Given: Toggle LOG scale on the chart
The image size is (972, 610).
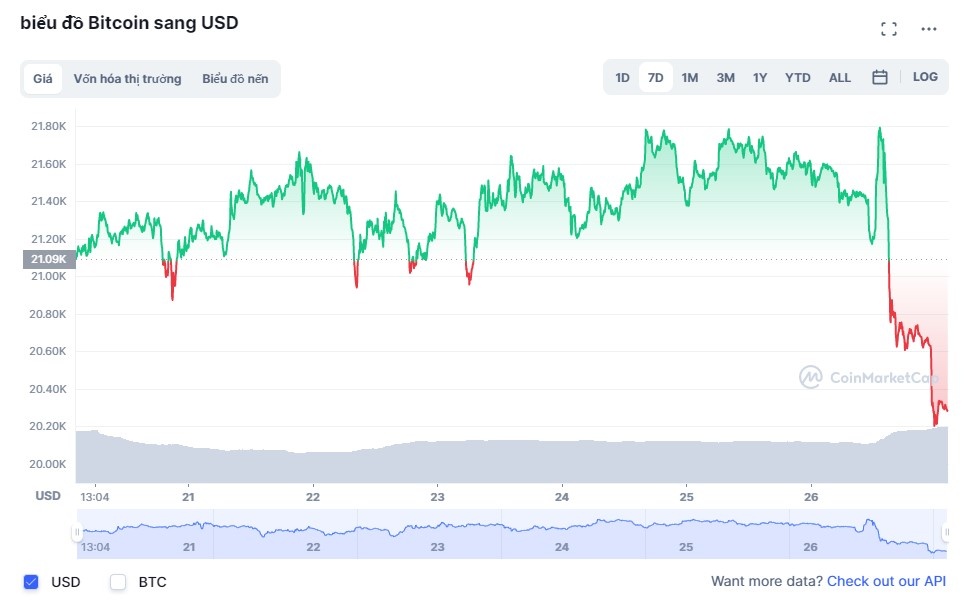Looking at the screenshot, I should (925, 77).
